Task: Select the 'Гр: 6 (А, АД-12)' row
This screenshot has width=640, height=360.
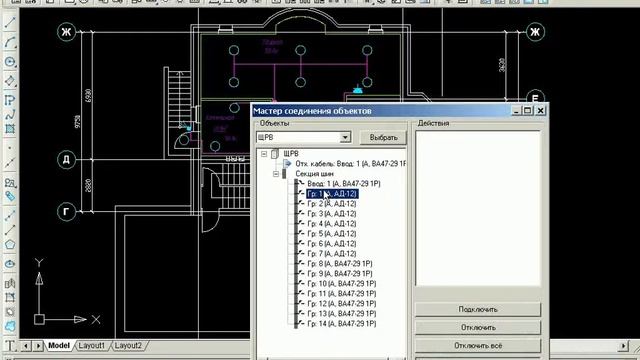Action: point(332,244)
